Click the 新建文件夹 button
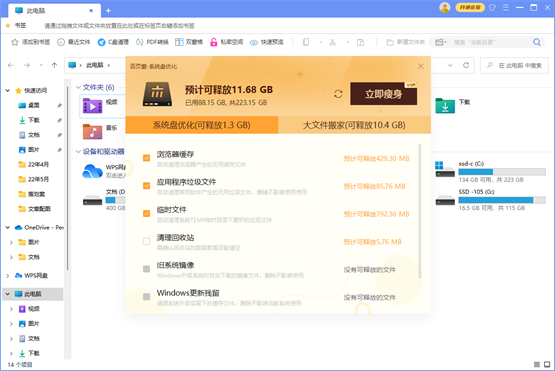555x371 pixels. (406, 42)
